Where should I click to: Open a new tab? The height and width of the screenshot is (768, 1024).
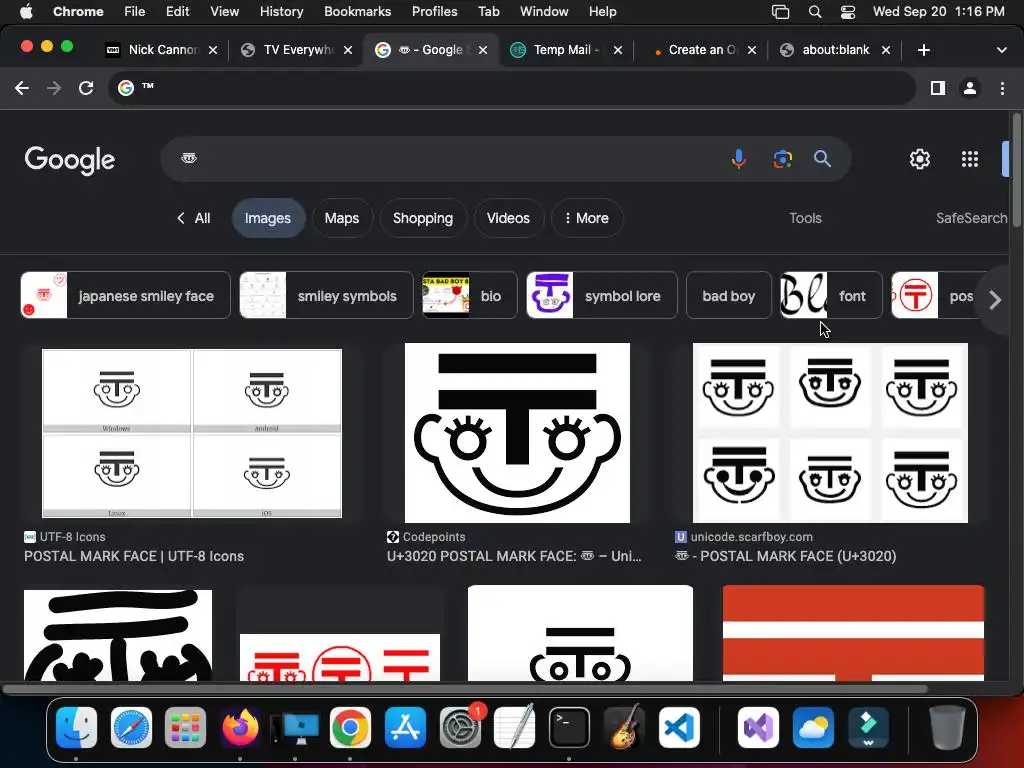(x=923, y=50)
